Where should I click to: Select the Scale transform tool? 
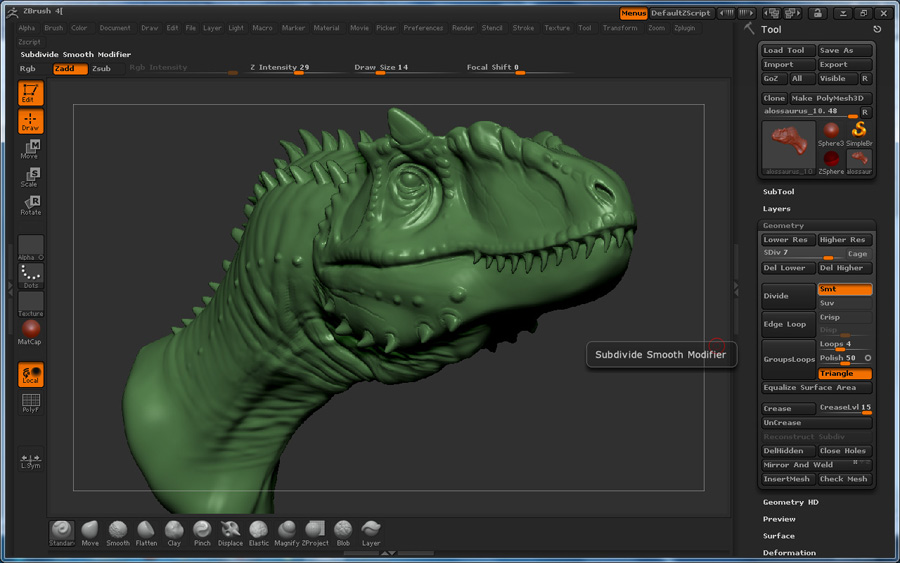tap(30, 177)
